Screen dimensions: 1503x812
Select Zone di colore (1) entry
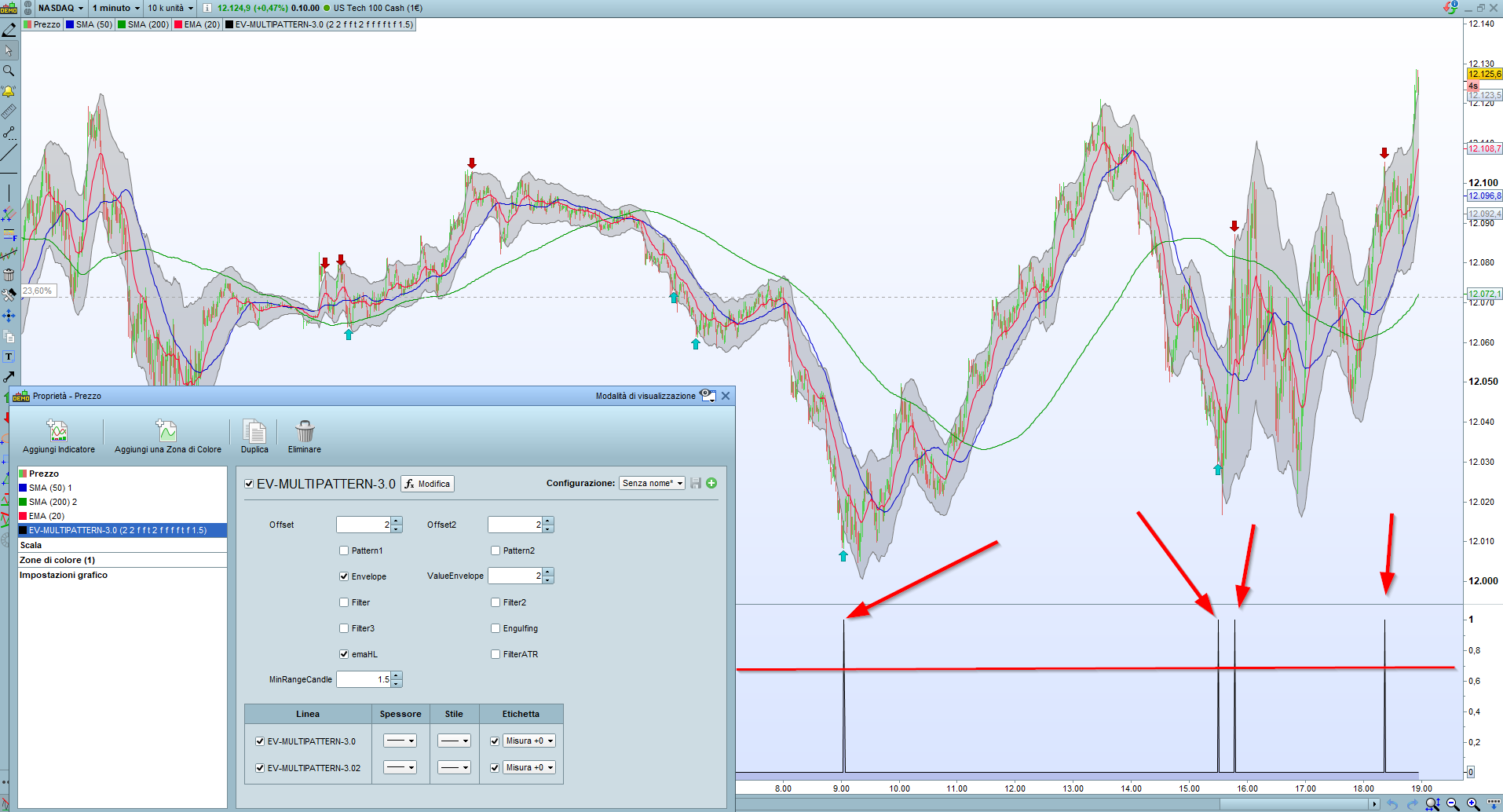tap(123, 560)
